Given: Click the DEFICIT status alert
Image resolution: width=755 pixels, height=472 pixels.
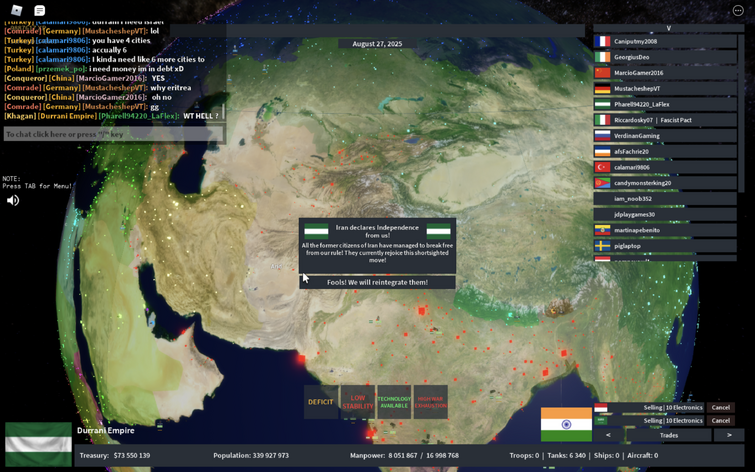Looking at the screenshot, I should (321, 402).
